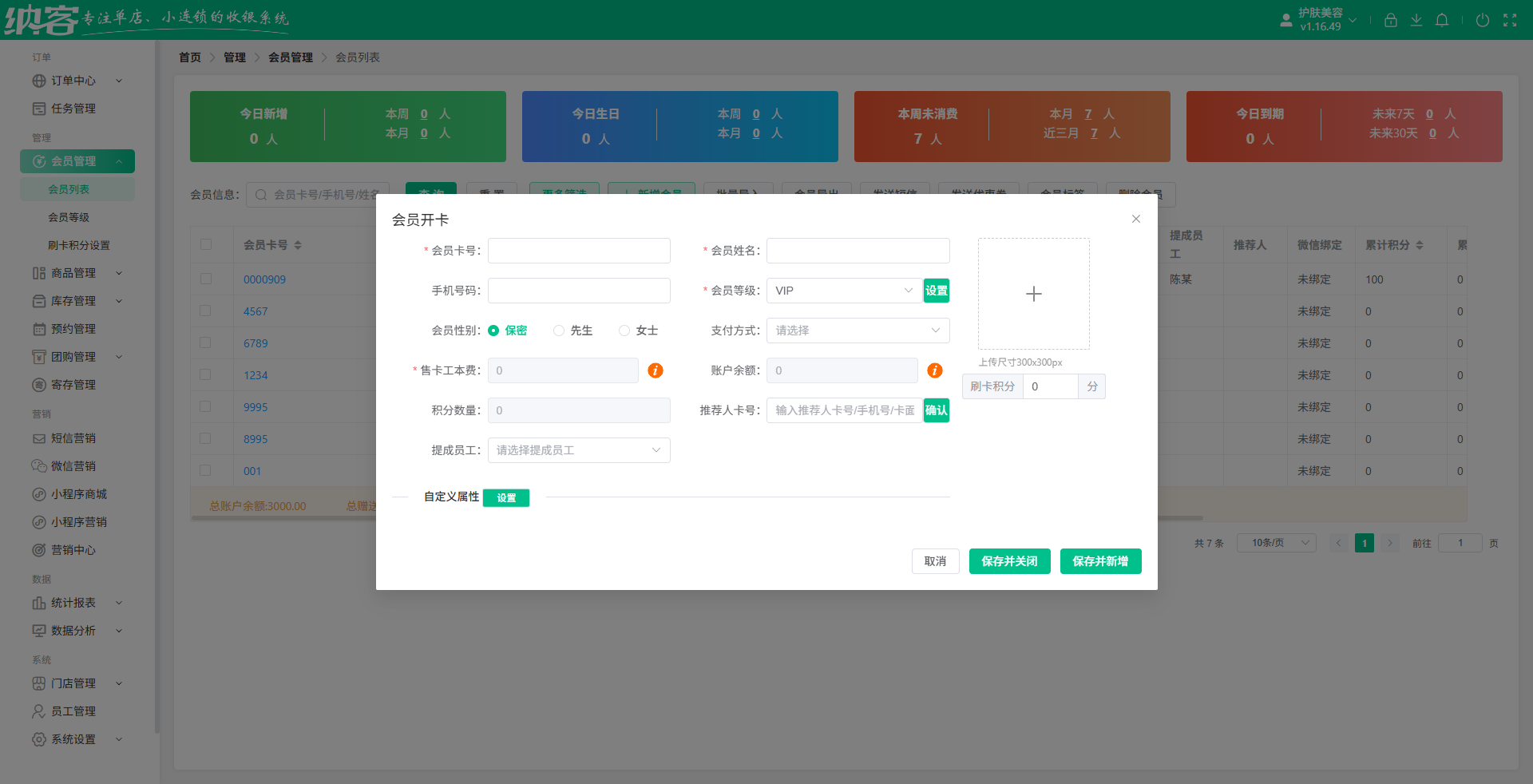
Task: Check the row checkbox for card 9995
Action: tap(206, 406)
